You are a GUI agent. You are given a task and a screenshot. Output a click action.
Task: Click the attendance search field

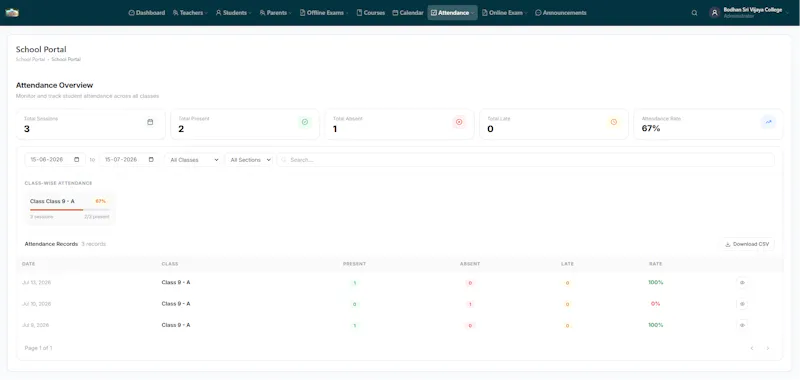[x=526, y=160]
